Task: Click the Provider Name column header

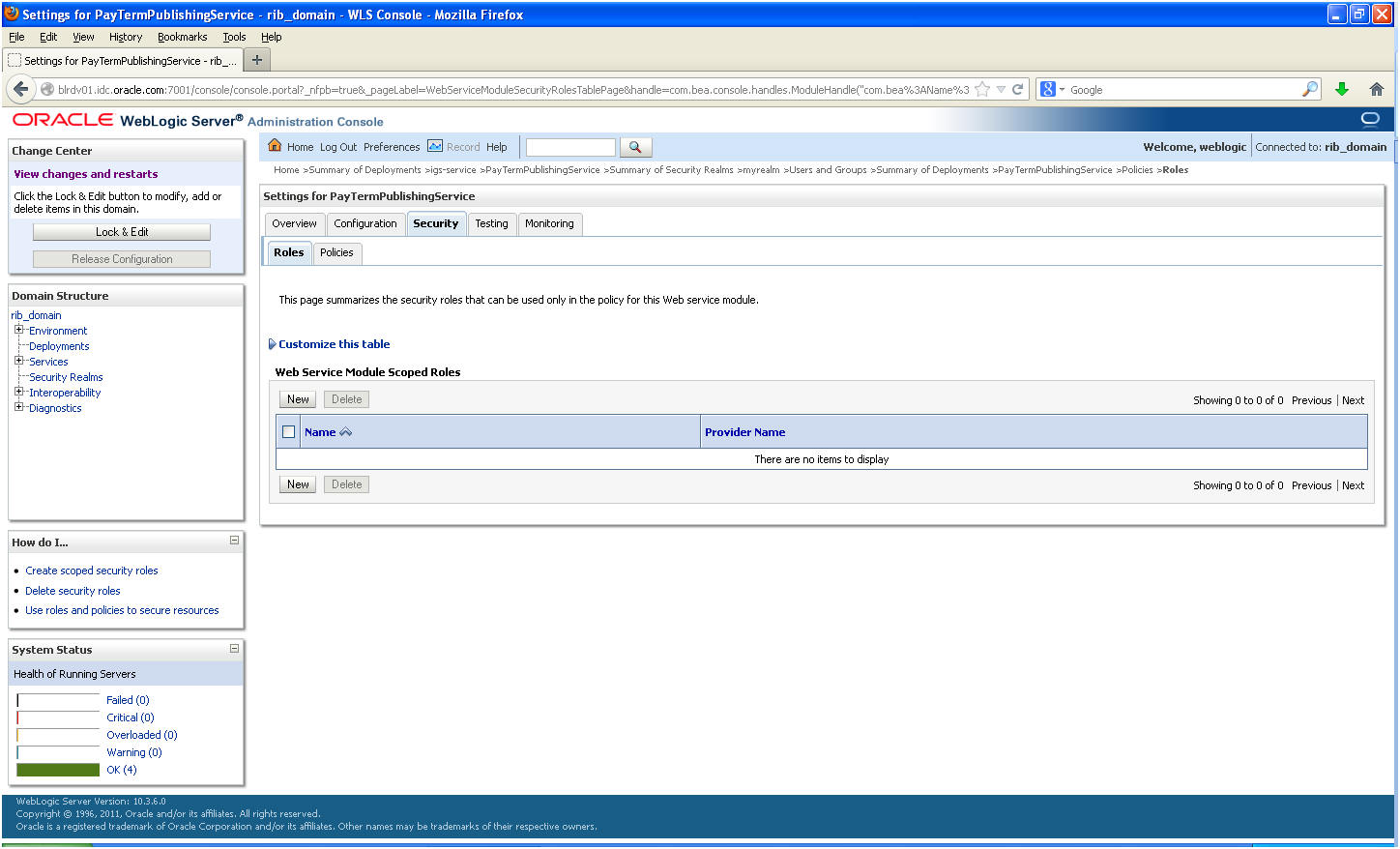Action: pos(744,432)
